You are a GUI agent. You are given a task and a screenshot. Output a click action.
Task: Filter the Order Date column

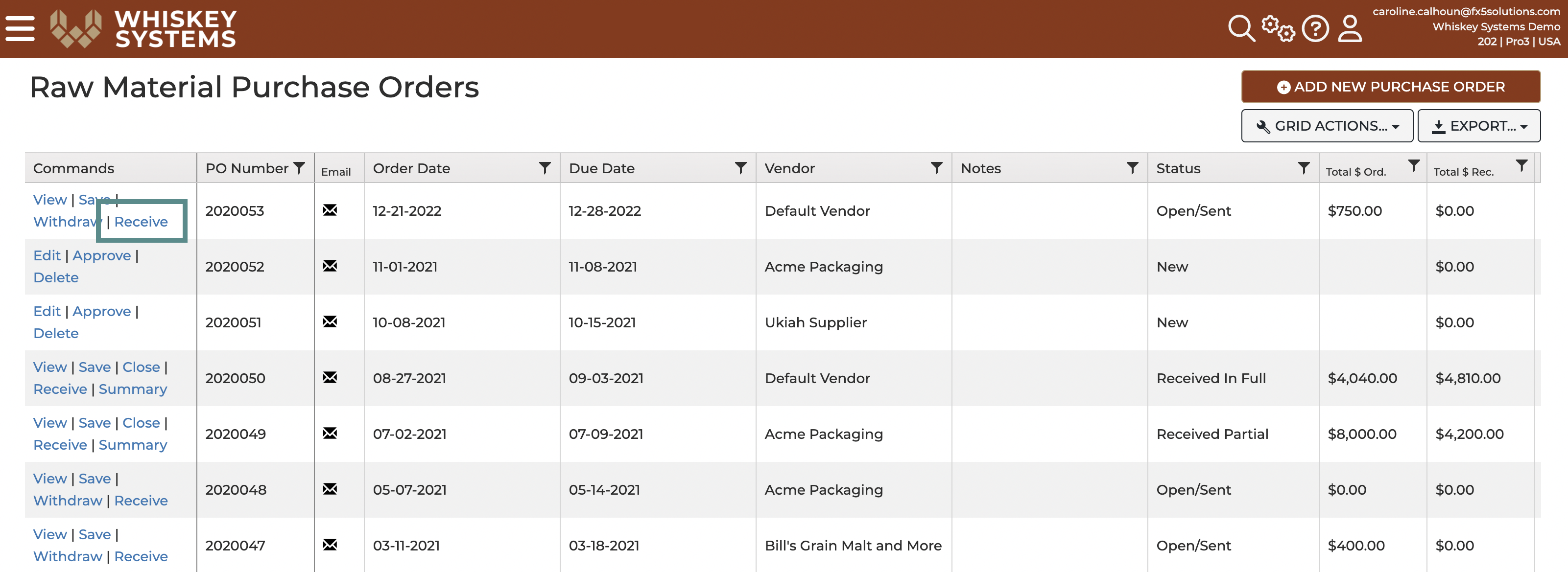[x=545, y=168]
